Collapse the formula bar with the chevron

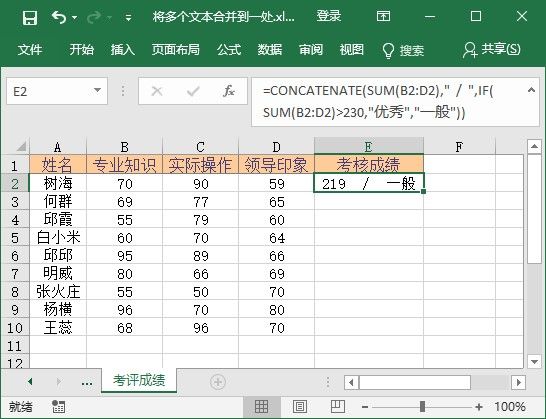[531, 90]
